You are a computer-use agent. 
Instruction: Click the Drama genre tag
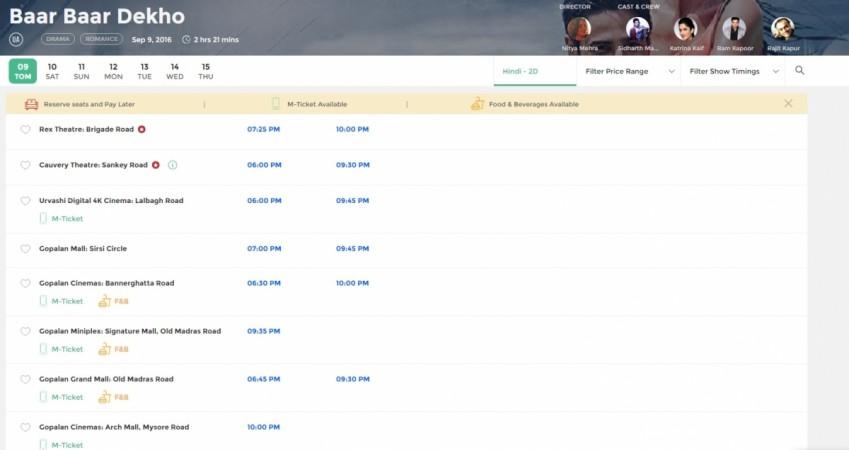58,39
